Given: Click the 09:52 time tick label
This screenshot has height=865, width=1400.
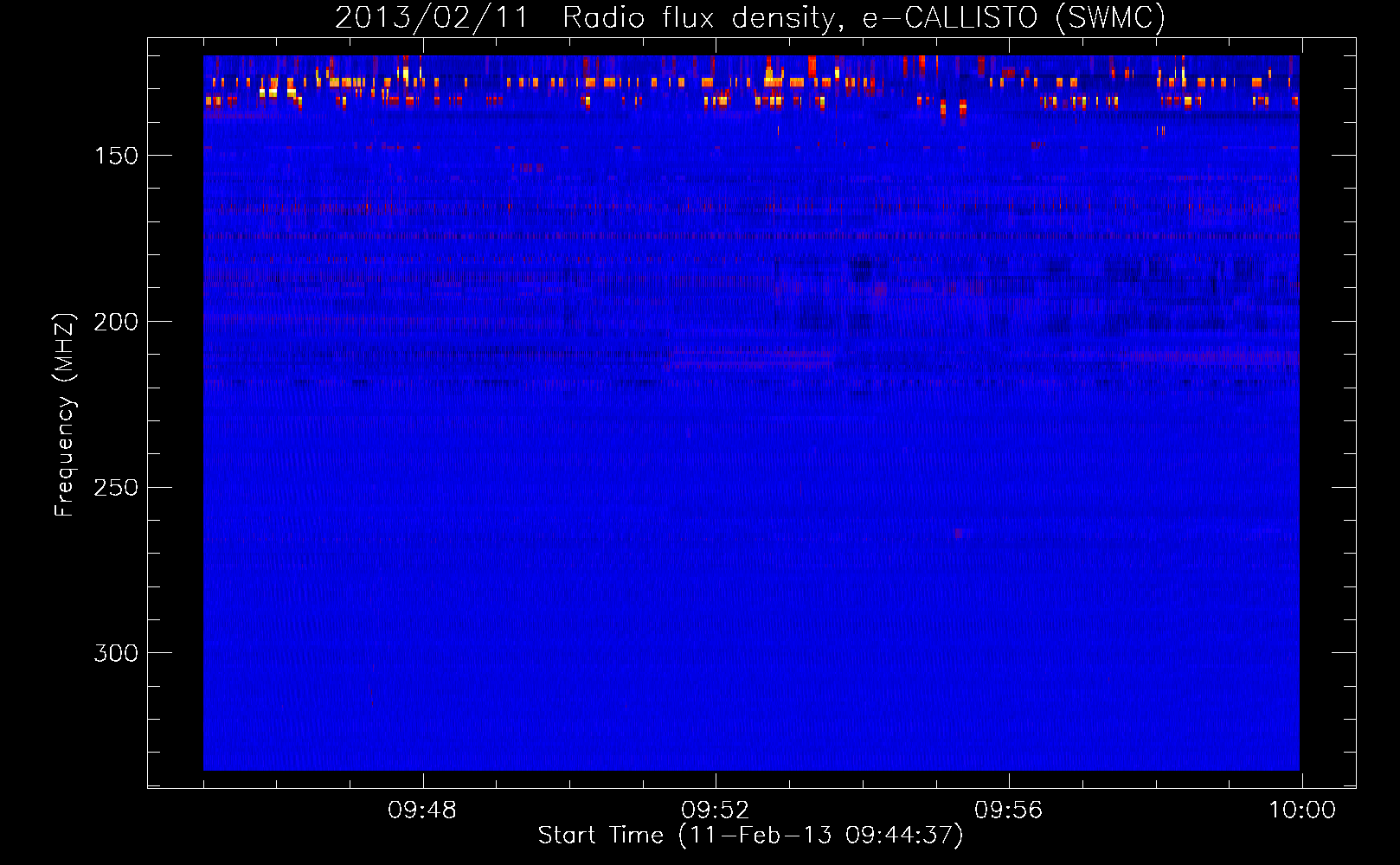Looking at the screenshot, I should (716, 811).
